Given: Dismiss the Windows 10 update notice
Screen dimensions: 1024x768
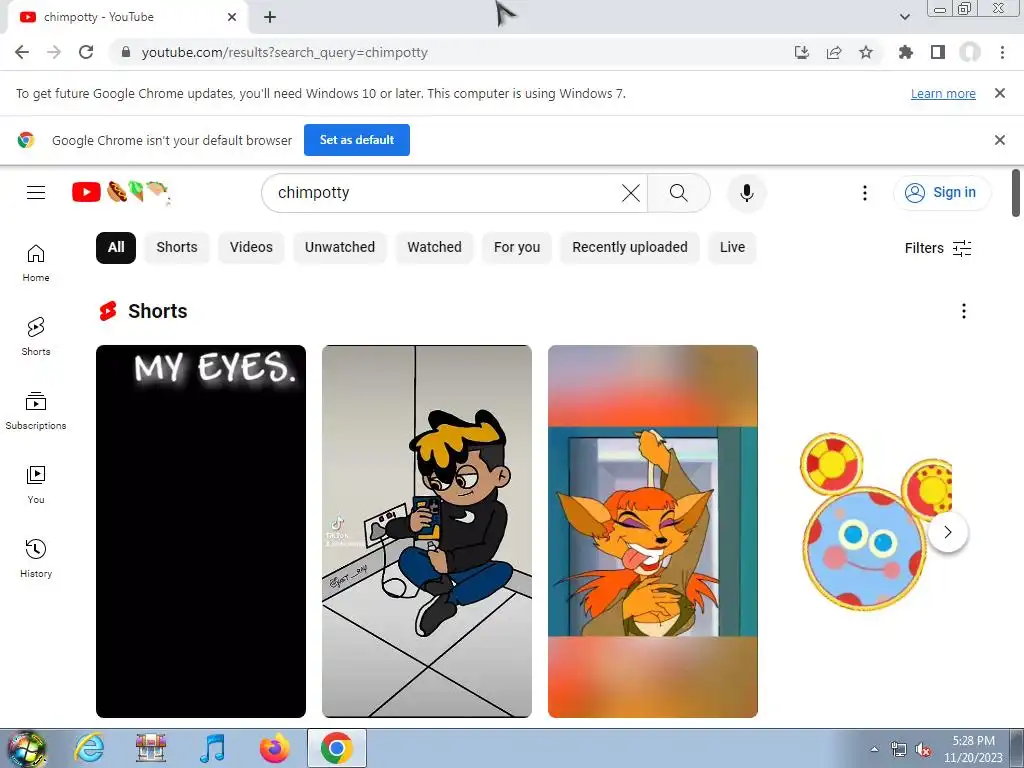Looking at the screenshot, I should 1000,93.
